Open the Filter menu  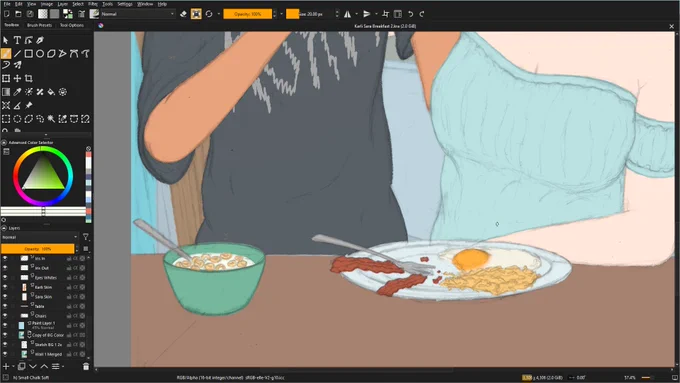tap(93, 4)
